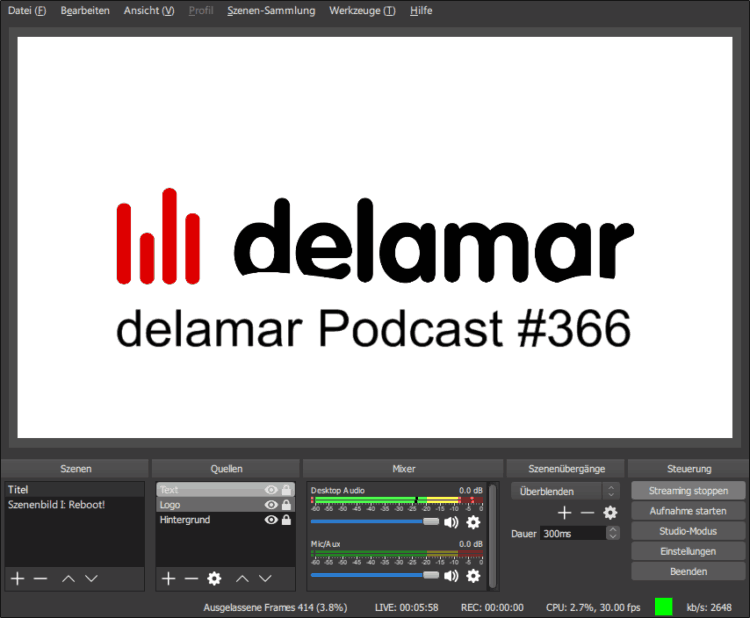Image resolution: width=750 pixels, height=618 pixels.
Task: Click the 'Ausgelassene Frames 414 (3.8%)' status
Action: 276,607
